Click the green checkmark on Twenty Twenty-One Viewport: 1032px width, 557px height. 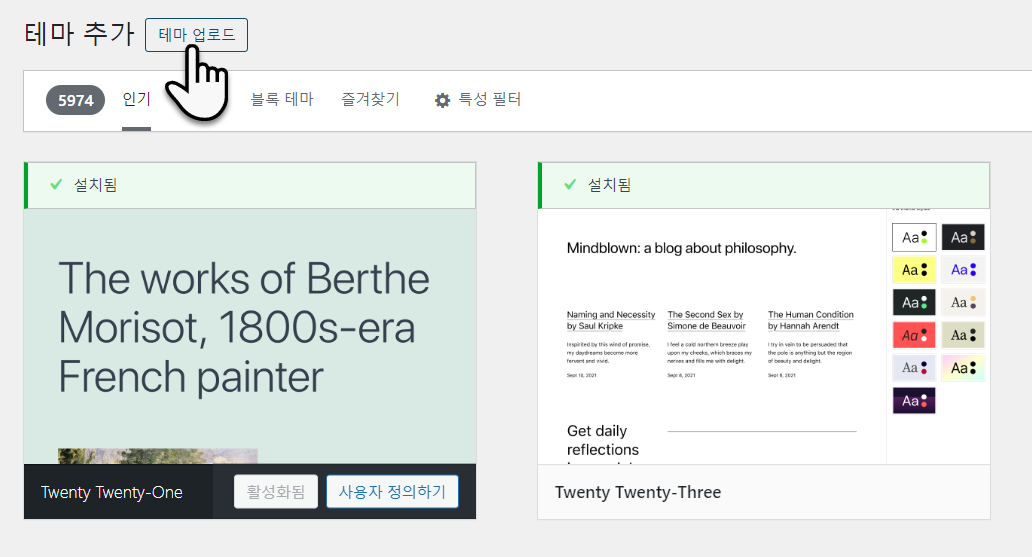57,184
